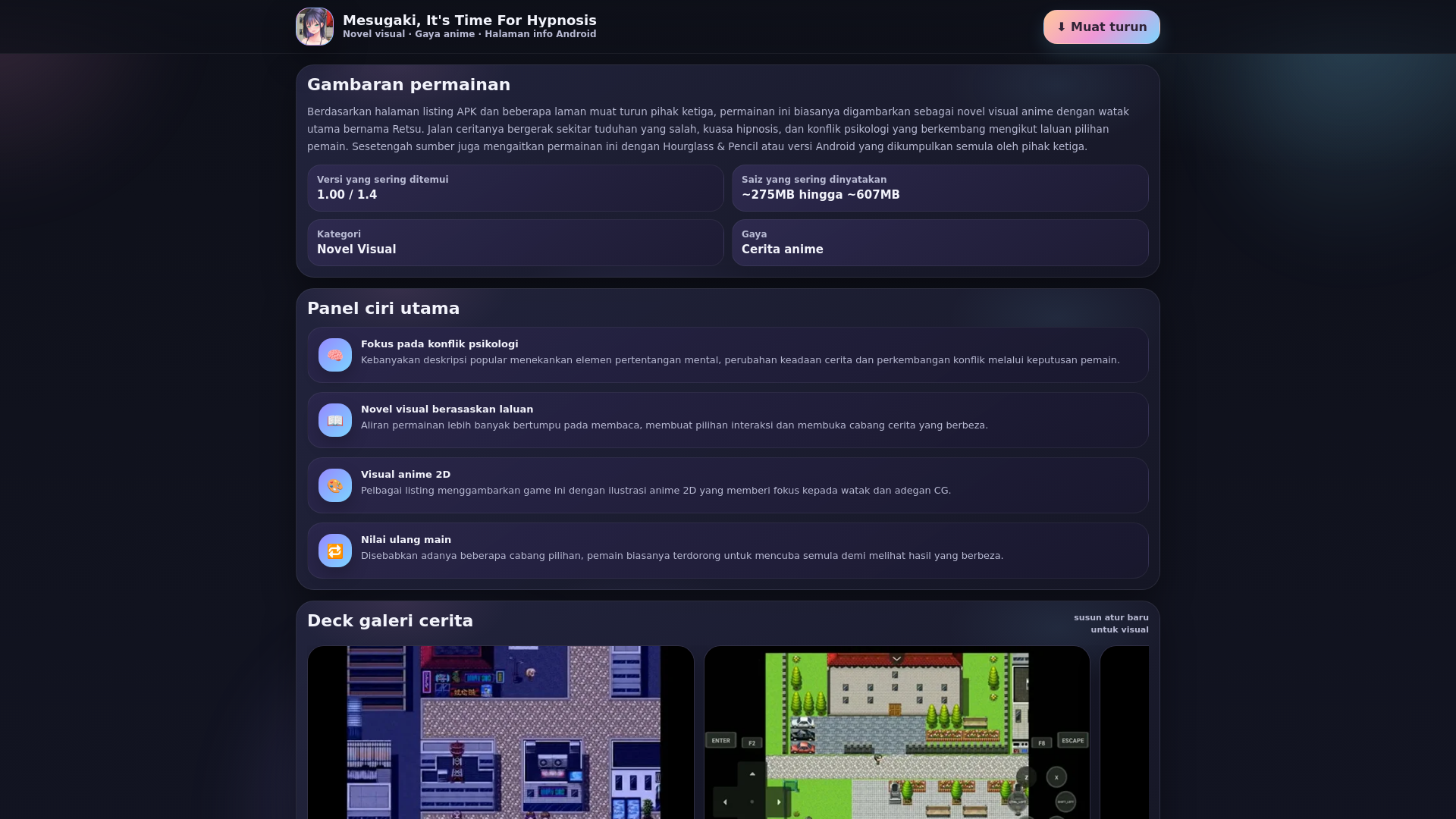The image size is (1456, 819).
Task: Click the brain icon for konflik psikologi
Action: point(334,355)
